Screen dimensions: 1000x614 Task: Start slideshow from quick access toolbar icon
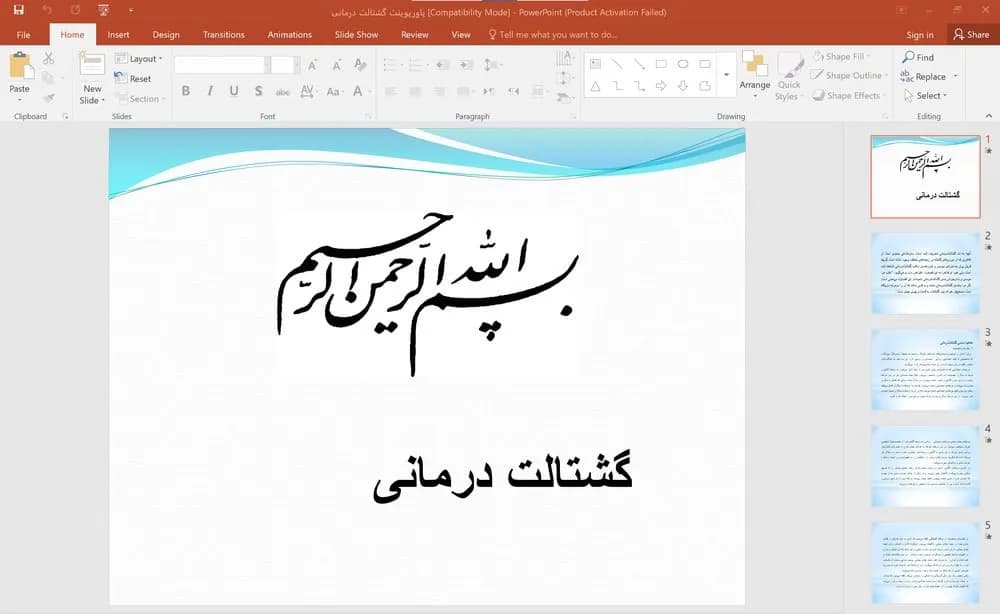pyautogui.click(x=103, y=10)
